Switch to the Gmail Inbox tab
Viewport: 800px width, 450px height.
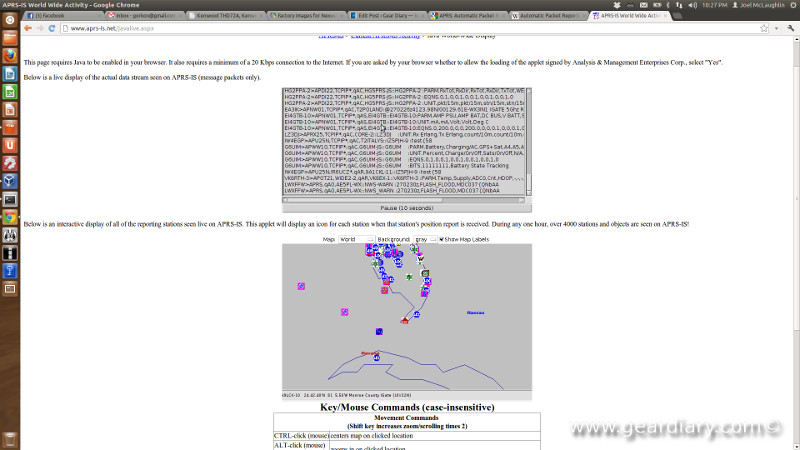(x=144, y=16)
